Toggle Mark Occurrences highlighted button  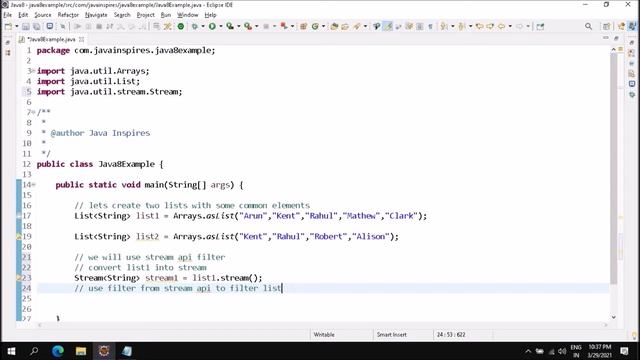(388, 27)
